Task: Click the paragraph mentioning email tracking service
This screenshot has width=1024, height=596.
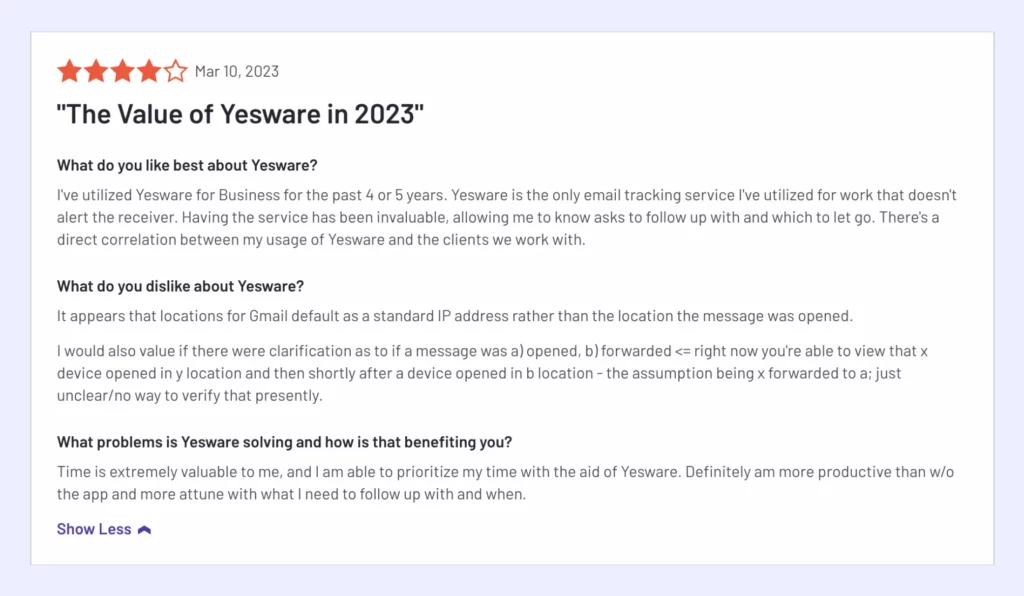Action: (x=500, y=217)
